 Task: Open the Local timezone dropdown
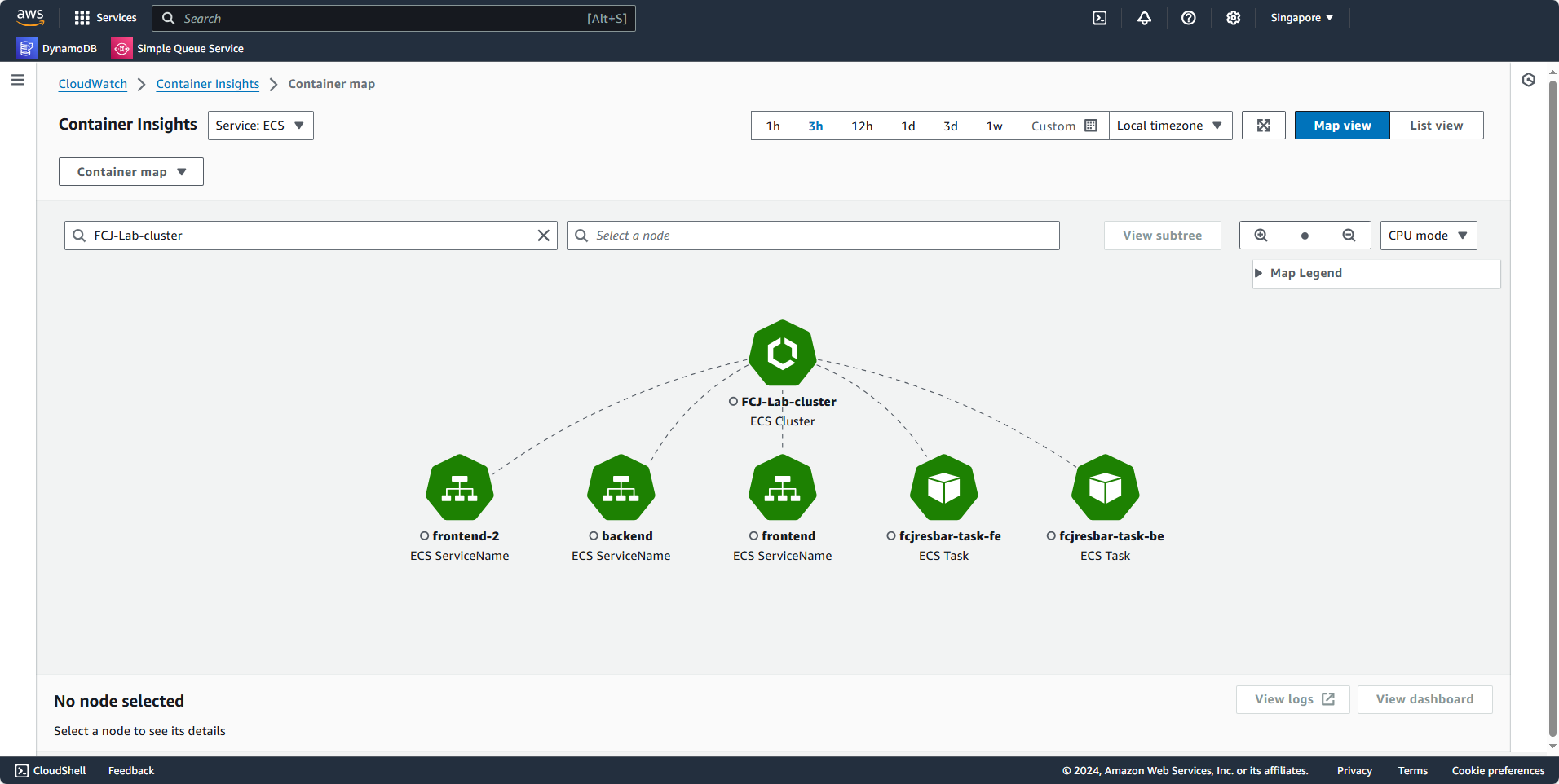(x=1171, y=126)
